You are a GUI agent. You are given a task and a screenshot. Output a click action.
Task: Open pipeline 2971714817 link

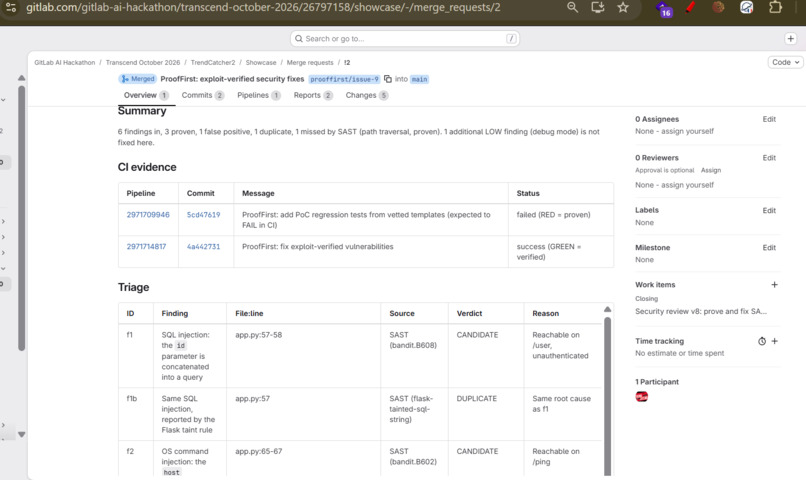146,247
